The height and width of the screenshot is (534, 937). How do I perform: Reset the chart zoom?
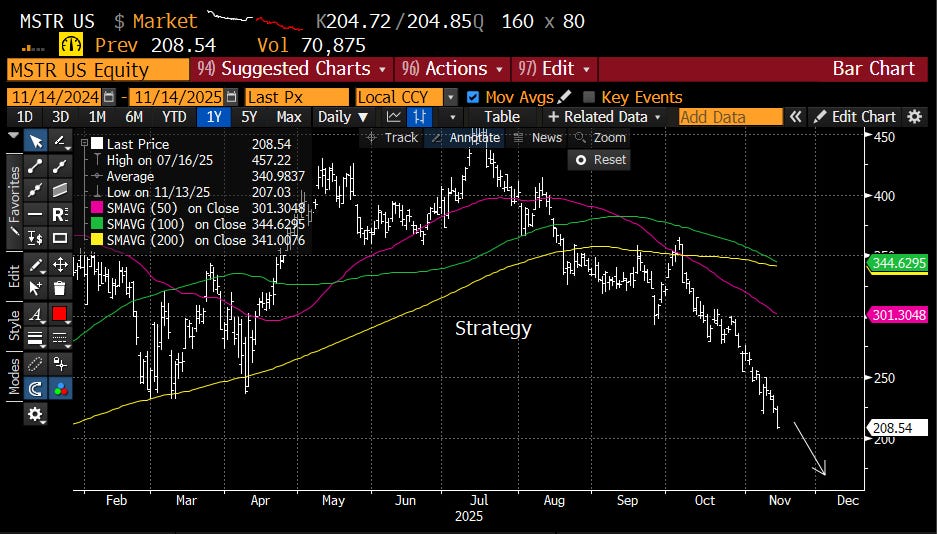600,160
